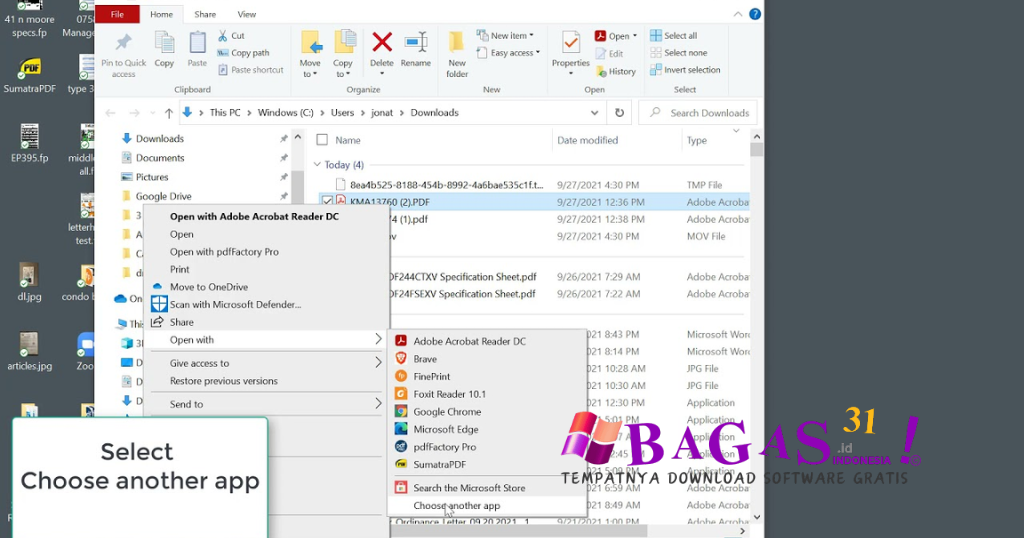Select SumatraPDF in submenu
1024x538 pixels.
(440, 465)
